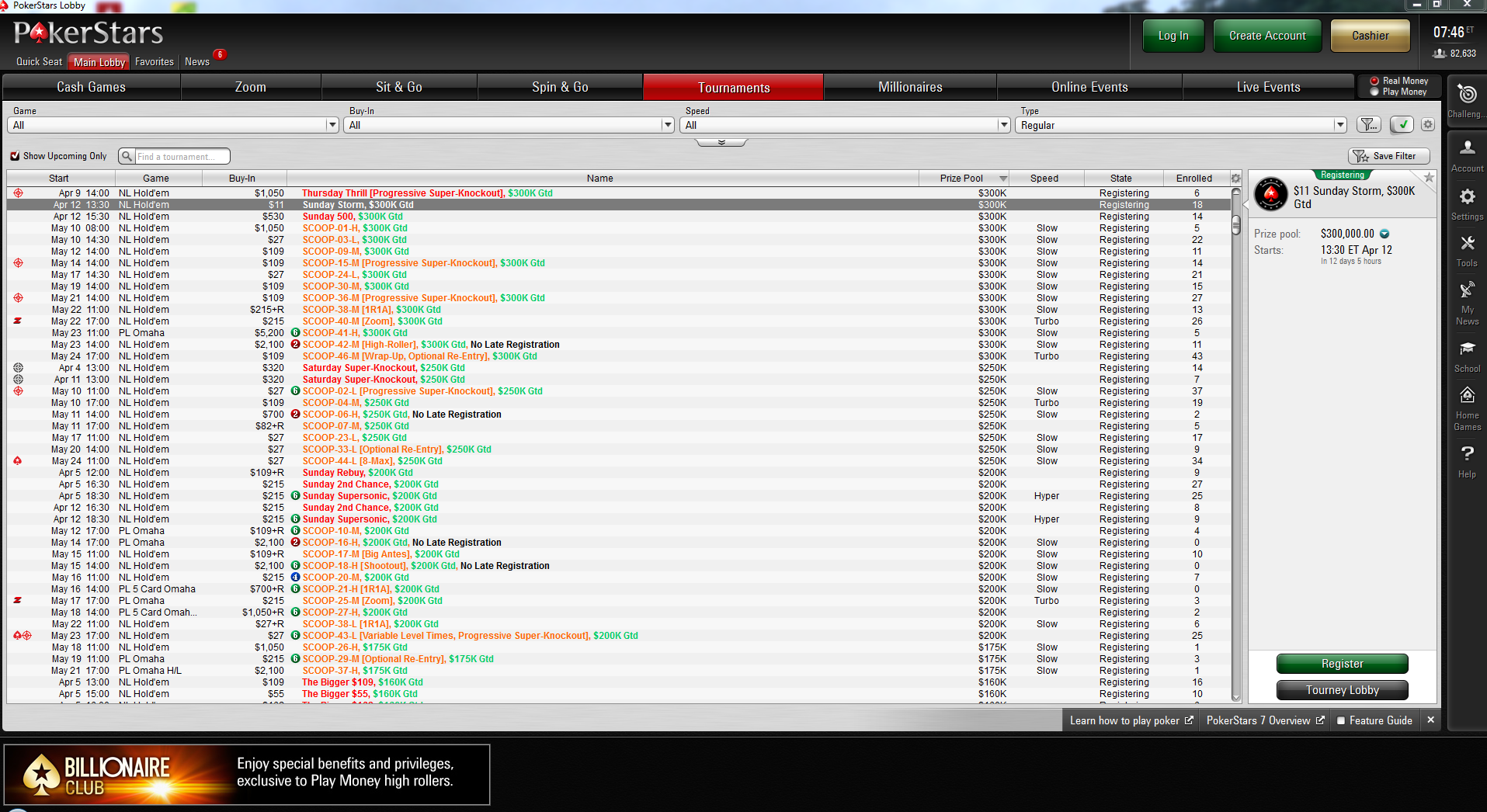1487x812 pixels.
Task: Click the column settings gear in table header
Action: click(x=1235, y=178)
